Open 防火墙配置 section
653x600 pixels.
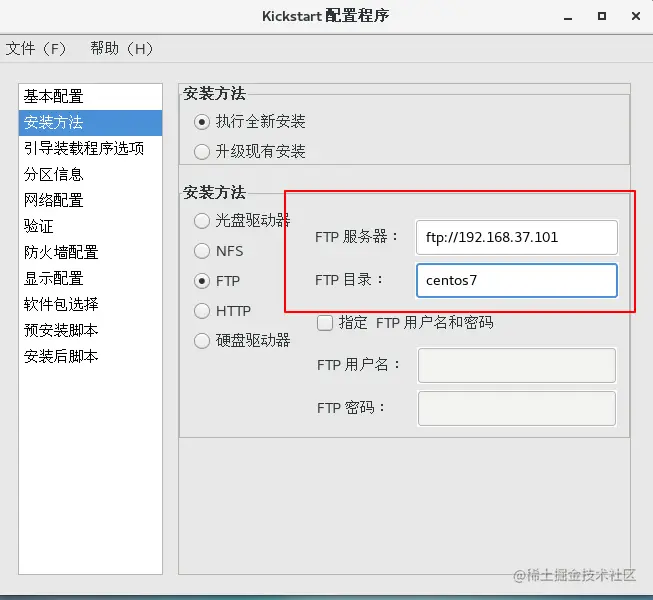(x=90, y=252)
